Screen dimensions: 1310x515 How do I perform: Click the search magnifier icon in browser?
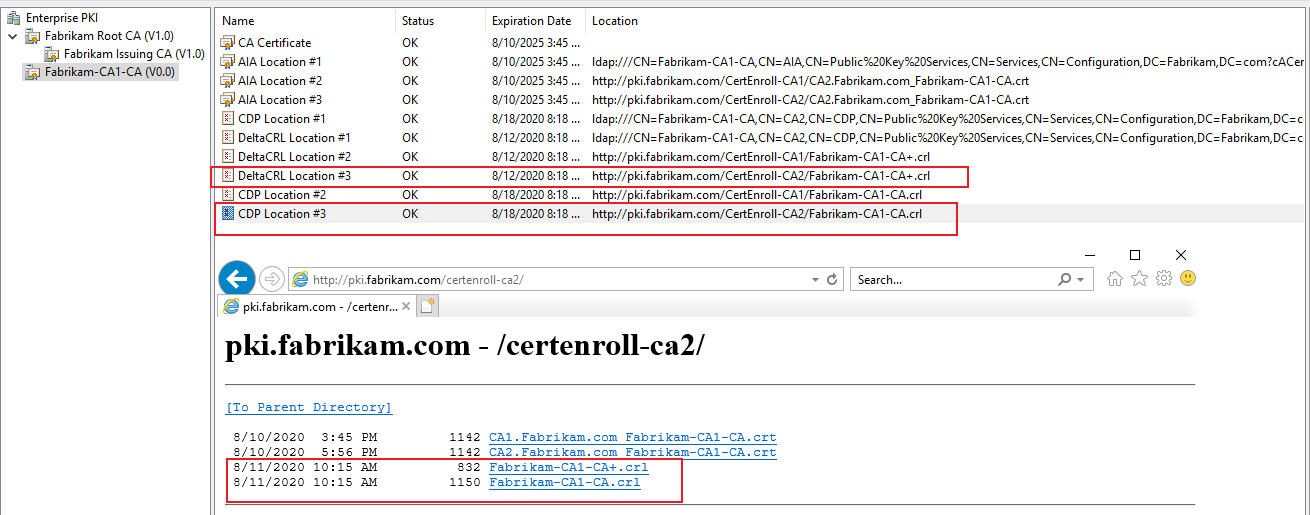[x=1065, y=280]
